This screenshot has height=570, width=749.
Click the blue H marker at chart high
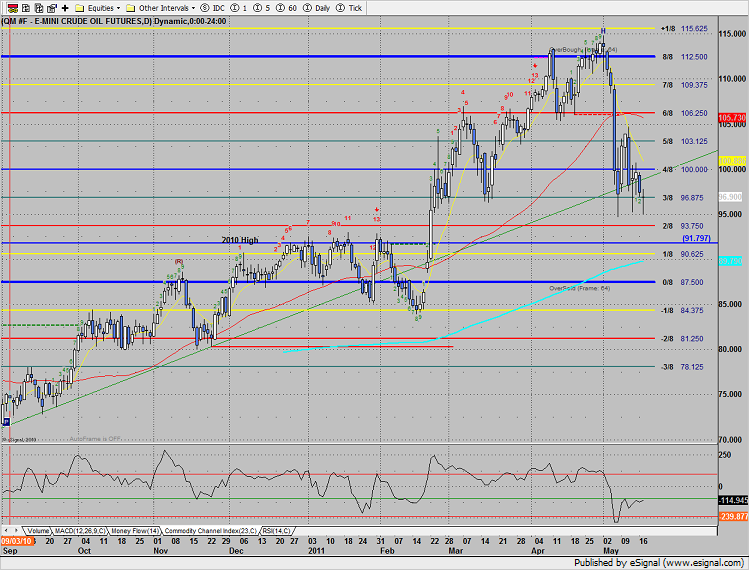coord(603,31)
